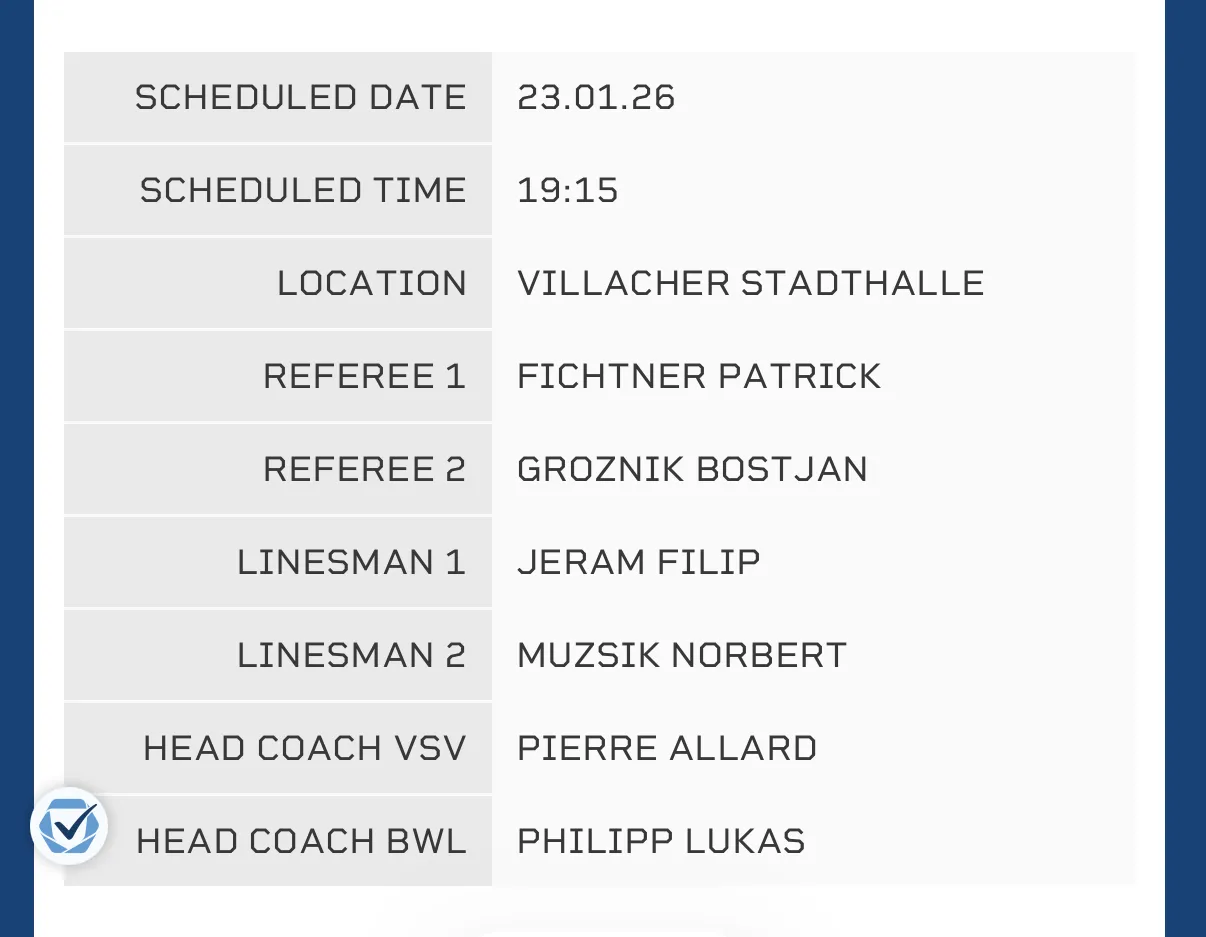This screenshot has height=937, width=1206.
Task: Select the date value 23.01.26
Action: 596,98
